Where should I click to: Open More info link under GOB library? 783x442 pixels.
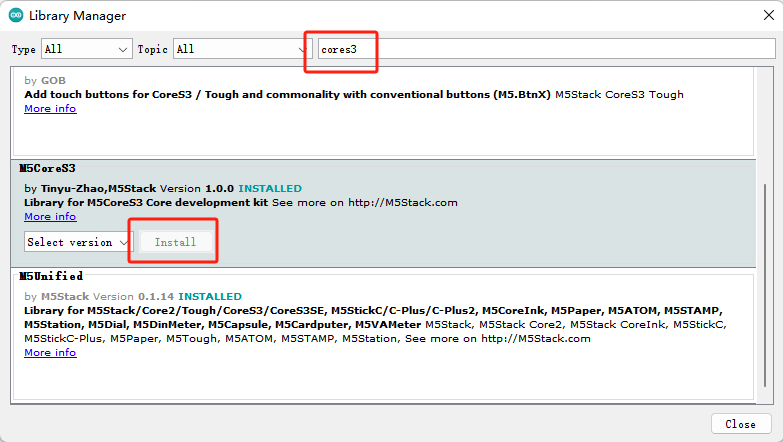tap(50, 109)
